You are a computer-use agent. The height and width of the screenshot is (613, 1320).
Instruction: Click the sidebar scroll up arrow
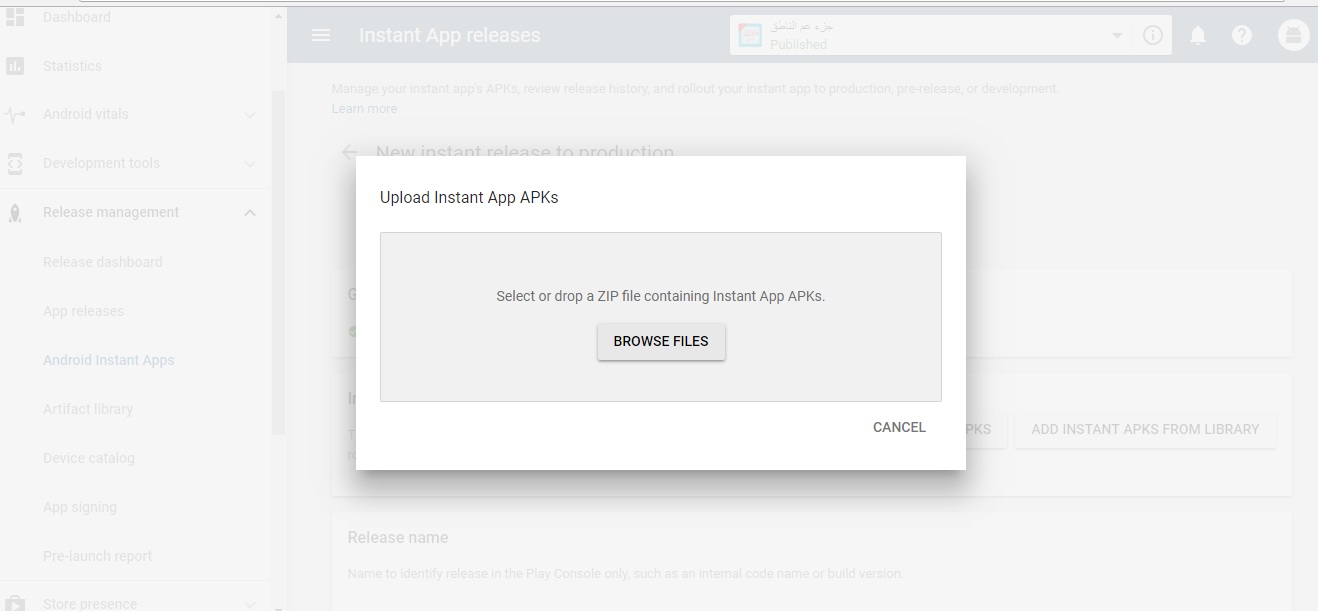click(x=278, y=16)
